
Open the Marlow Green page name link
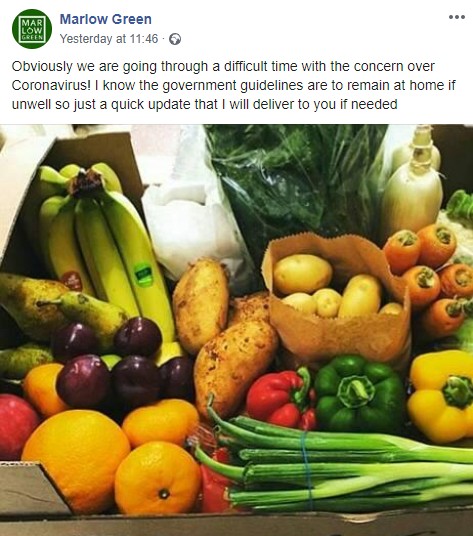coord(106,19)
